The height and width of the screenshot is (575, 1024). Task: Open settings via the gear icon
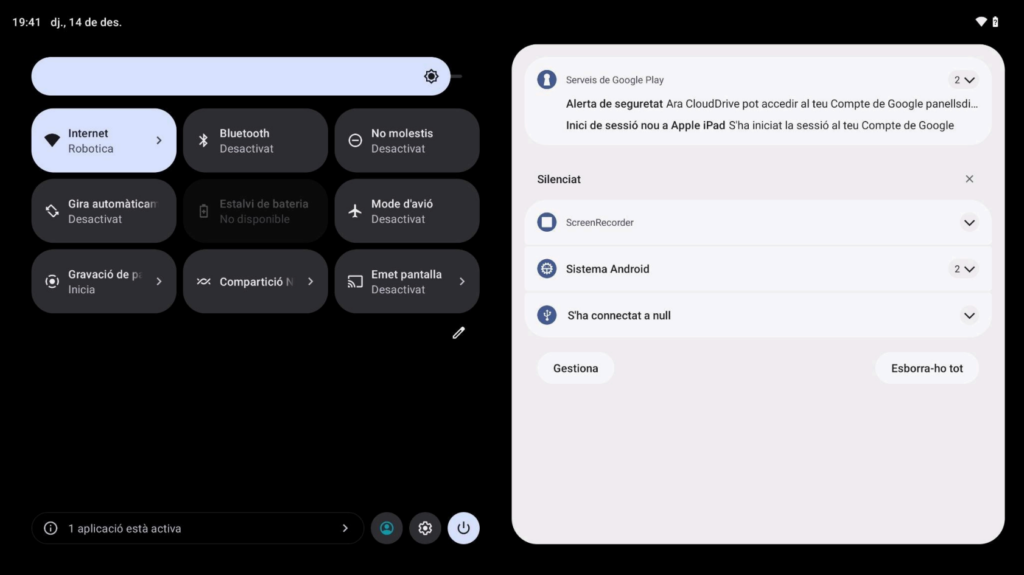[425, 528]
